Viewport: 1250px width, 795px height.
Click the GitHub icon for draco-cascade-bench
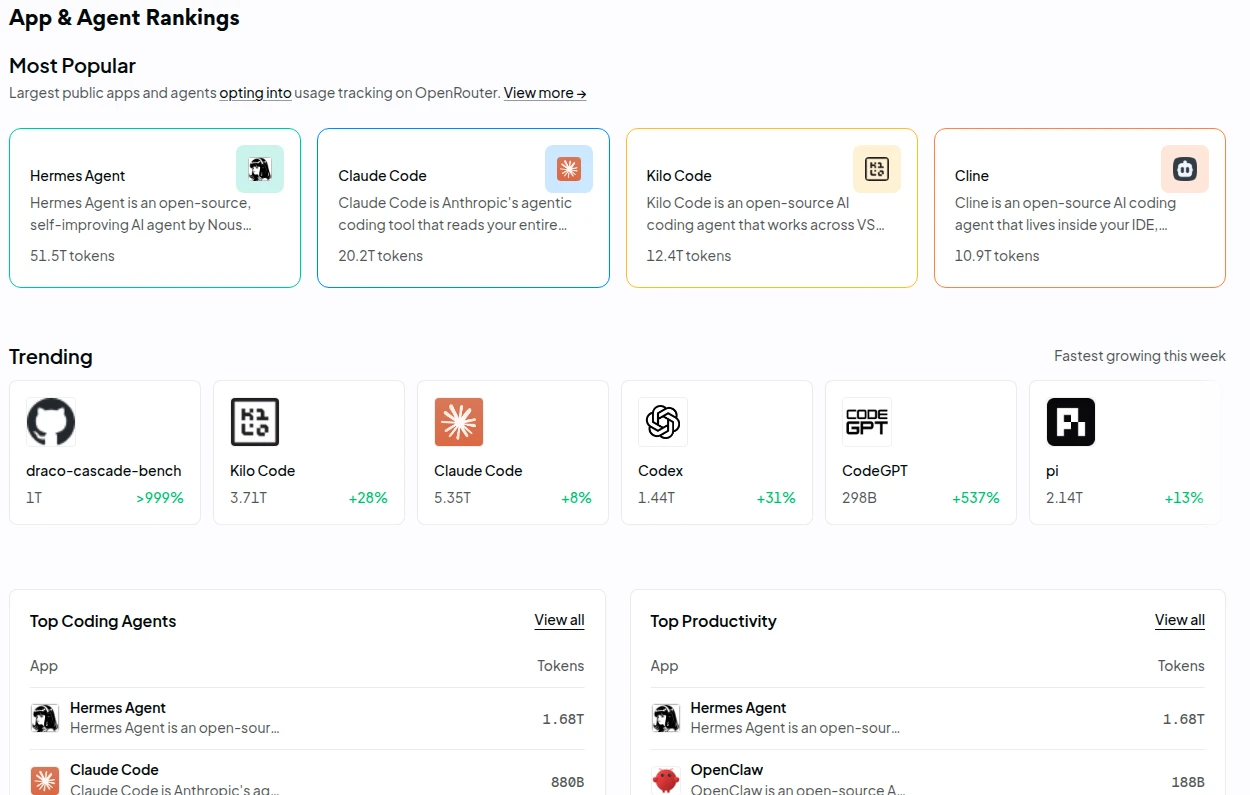51,422
